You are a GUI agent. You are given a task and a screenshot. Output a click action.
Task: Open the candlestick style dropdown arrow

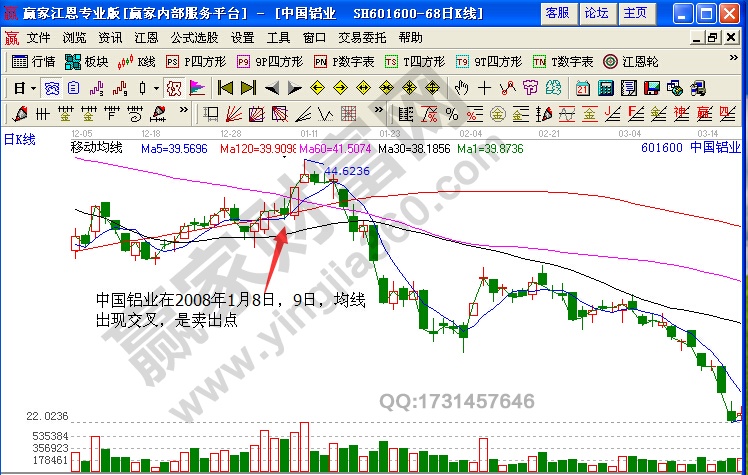[x=157, y=87]
